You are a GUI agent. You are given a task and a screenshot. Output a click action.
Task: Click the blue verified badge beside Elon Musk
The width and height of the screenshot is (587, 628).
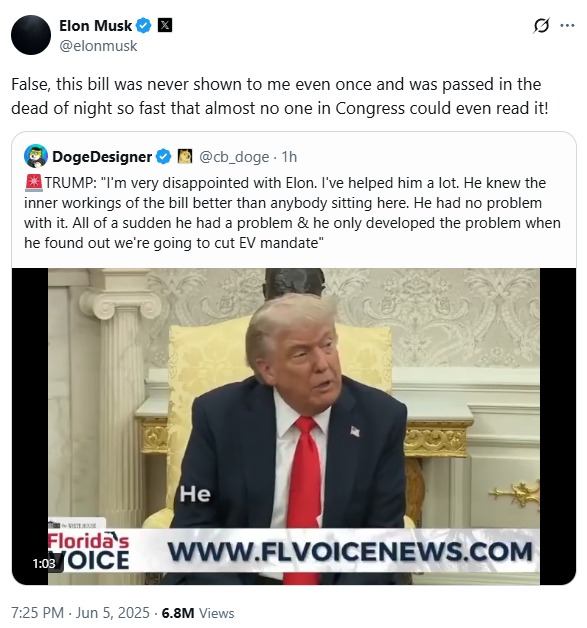pos(143,26)
